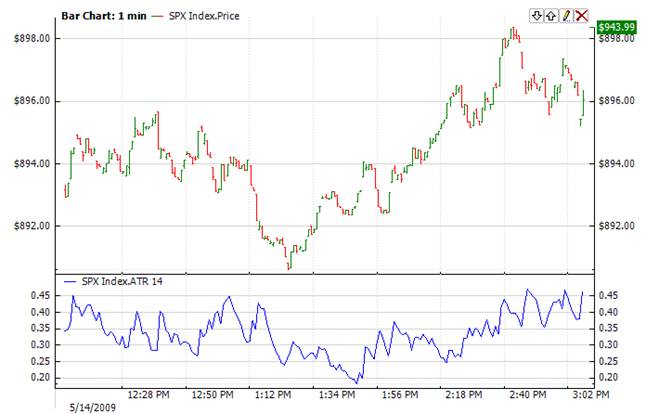
Task: Select the SPX Index.ATR 14 legend label
Action: click(x=125, y=281)
